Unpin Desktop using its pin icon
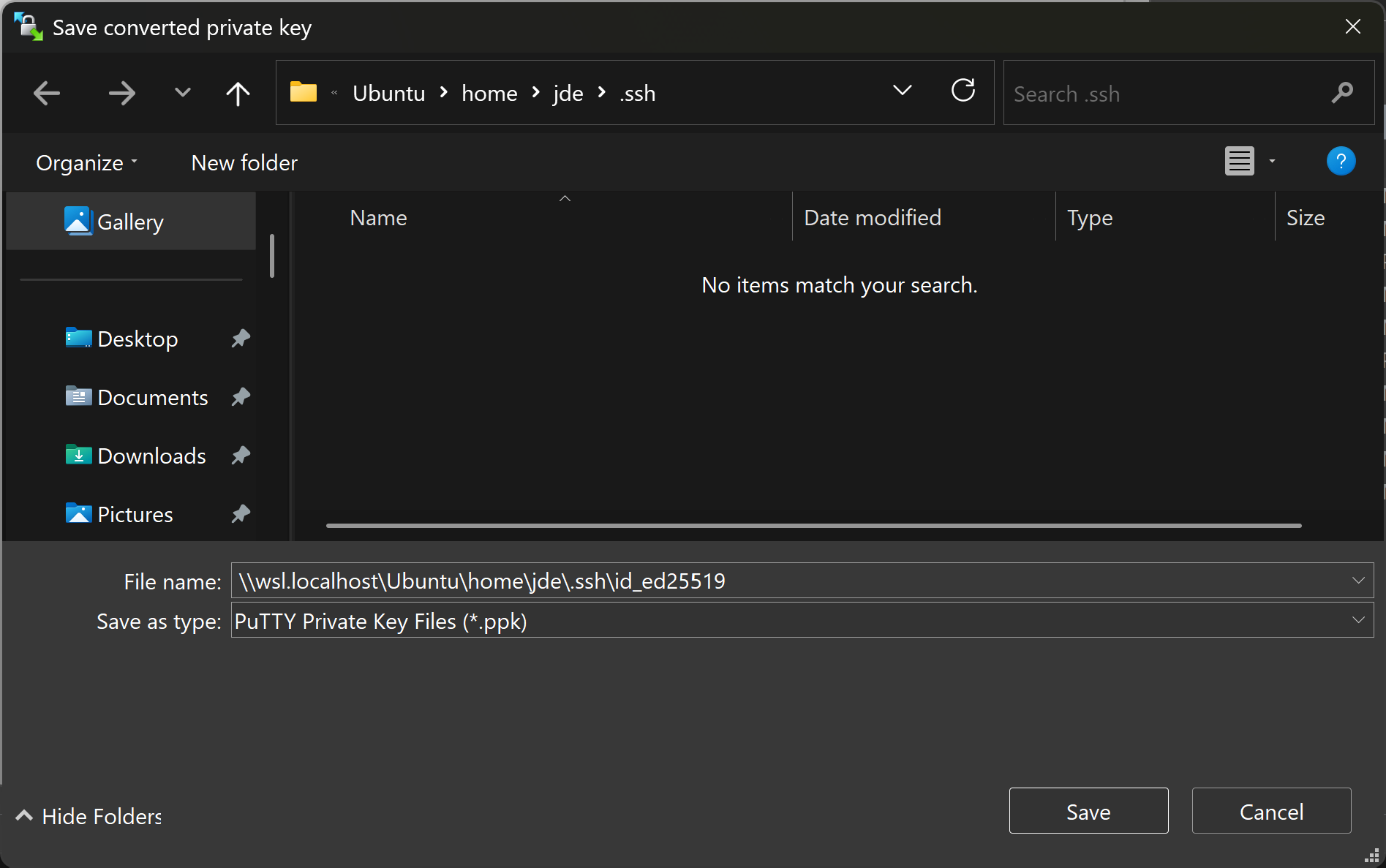The width and height of the screenshot is (1386, 868). tap(241, 339)
